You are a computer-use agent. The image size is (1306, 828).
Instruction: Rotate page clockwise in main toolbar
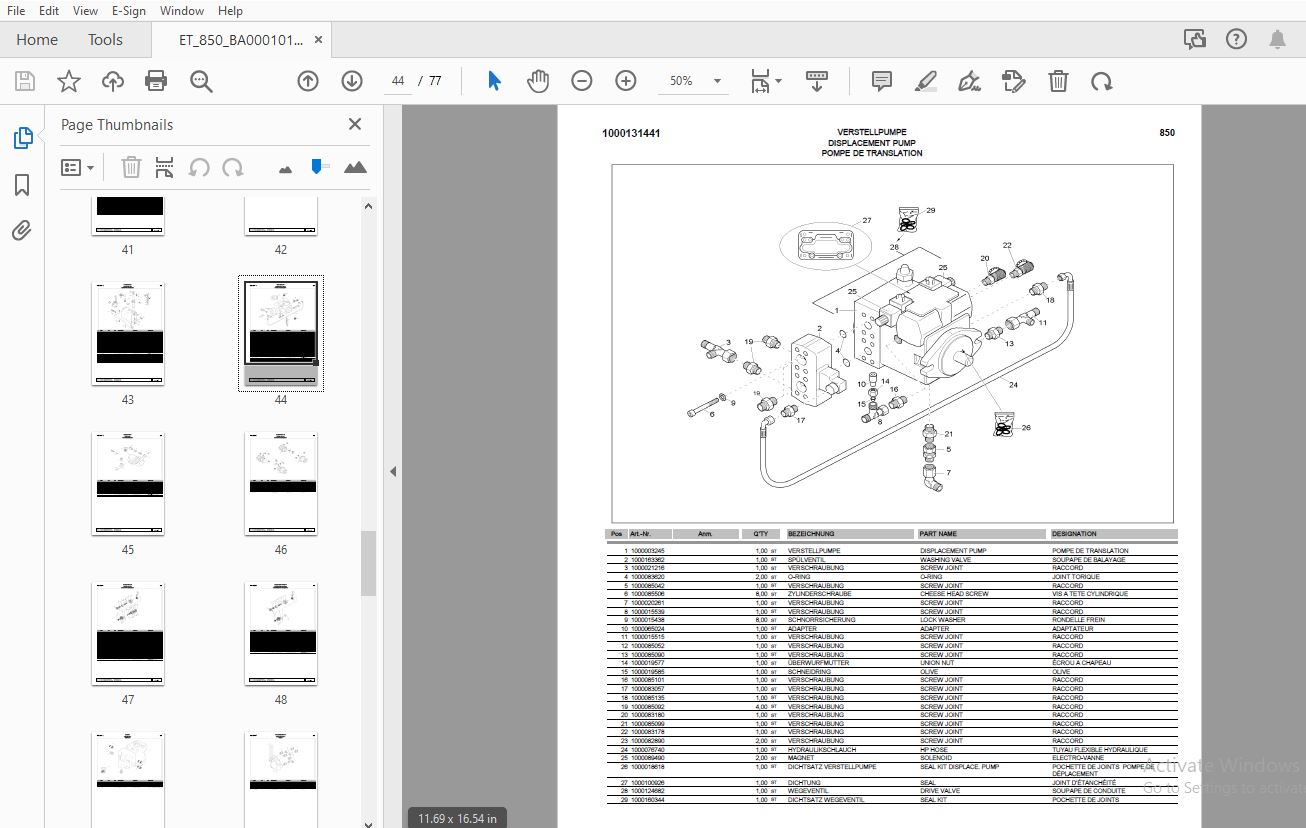(x=1102, y=81)
